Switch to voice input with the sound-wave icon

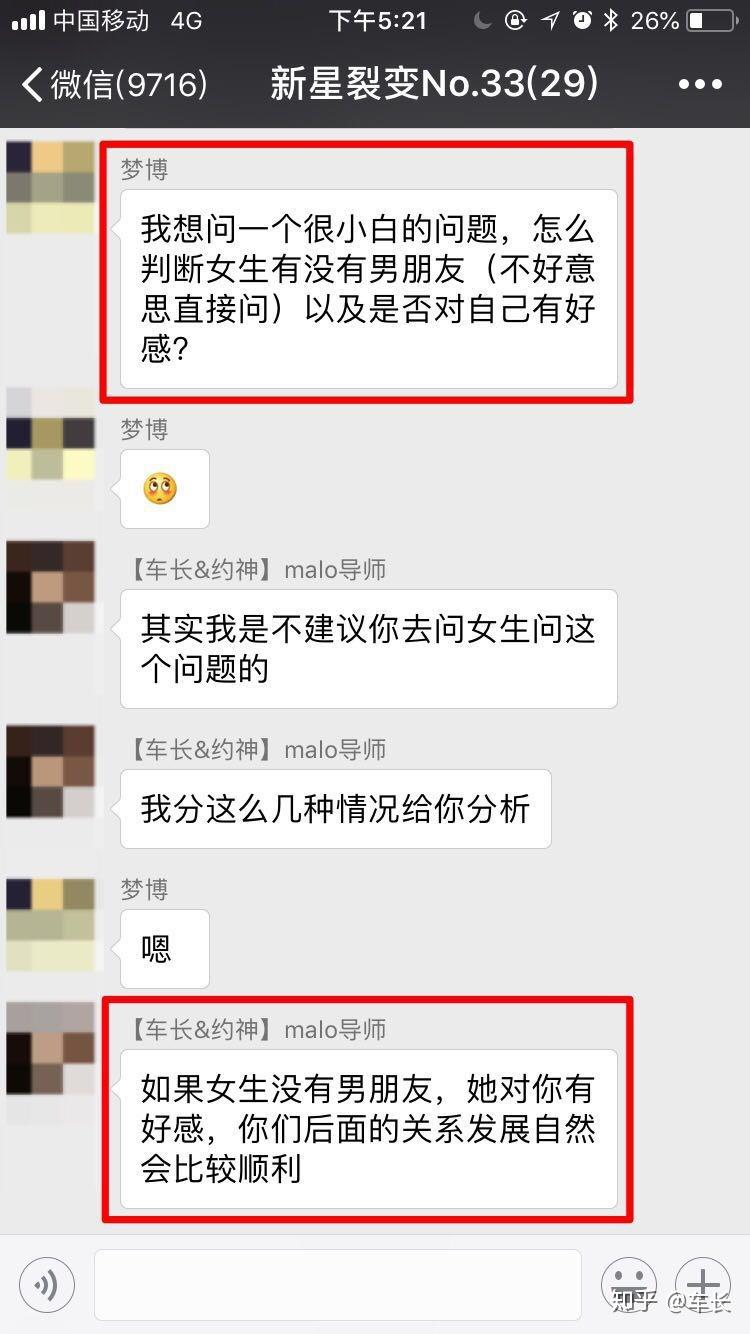pos(47,1284)
